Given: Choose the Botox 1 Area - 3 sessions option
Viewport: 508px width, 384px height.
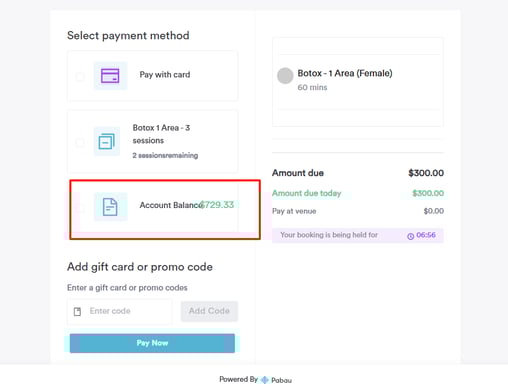Looking at the screenshot, I should click(x=161, y=134).
